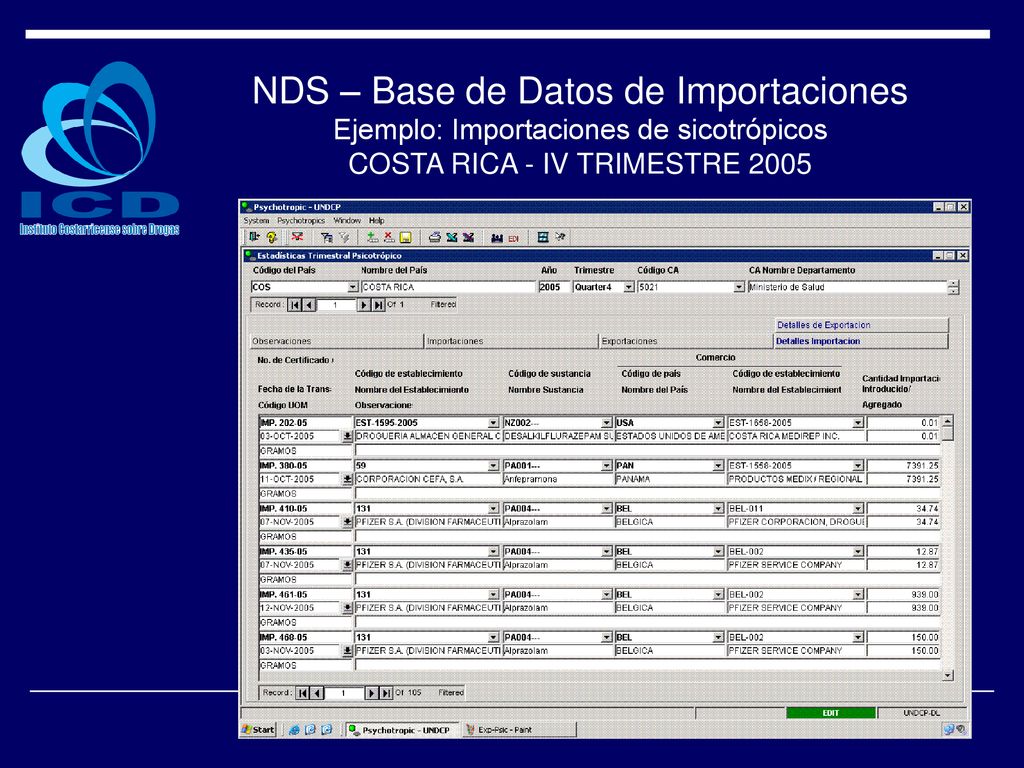Open the System menu
Viewport: 1024px width, 768px height.
(x=257, y=221)
